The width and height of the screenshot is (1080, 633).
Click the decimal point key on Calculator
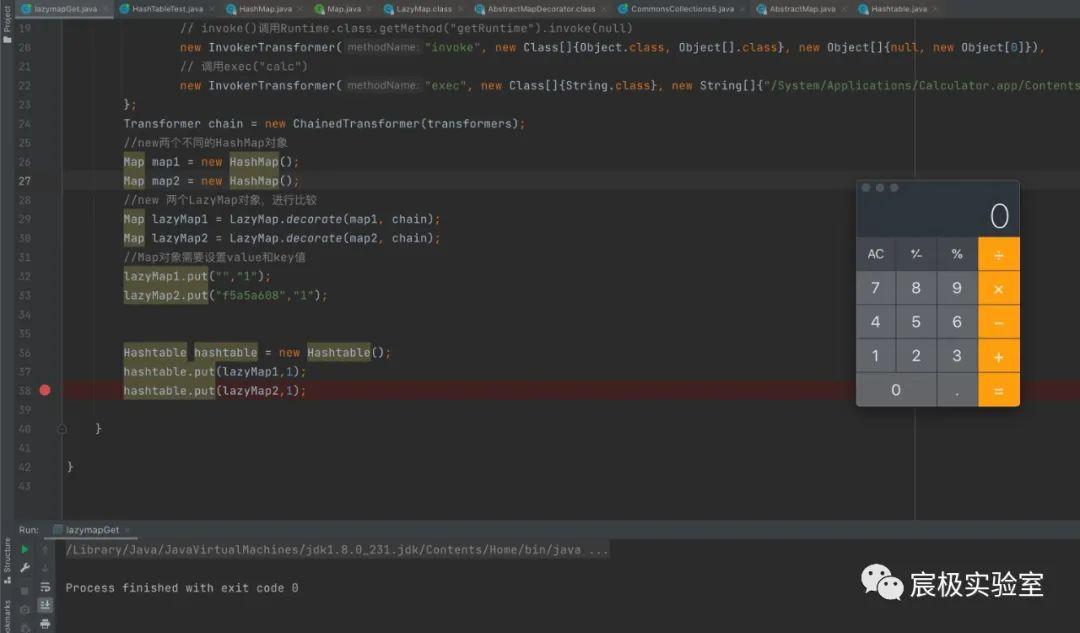[957, 390]
